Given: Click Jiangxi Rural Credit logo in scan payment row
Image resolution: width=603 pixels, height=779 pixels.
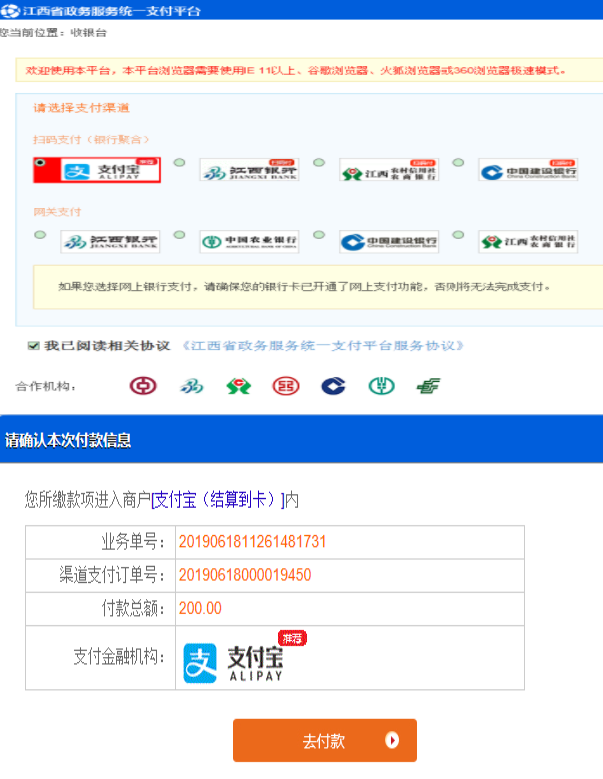Looking at the screenshot, I should coord(389,170).
